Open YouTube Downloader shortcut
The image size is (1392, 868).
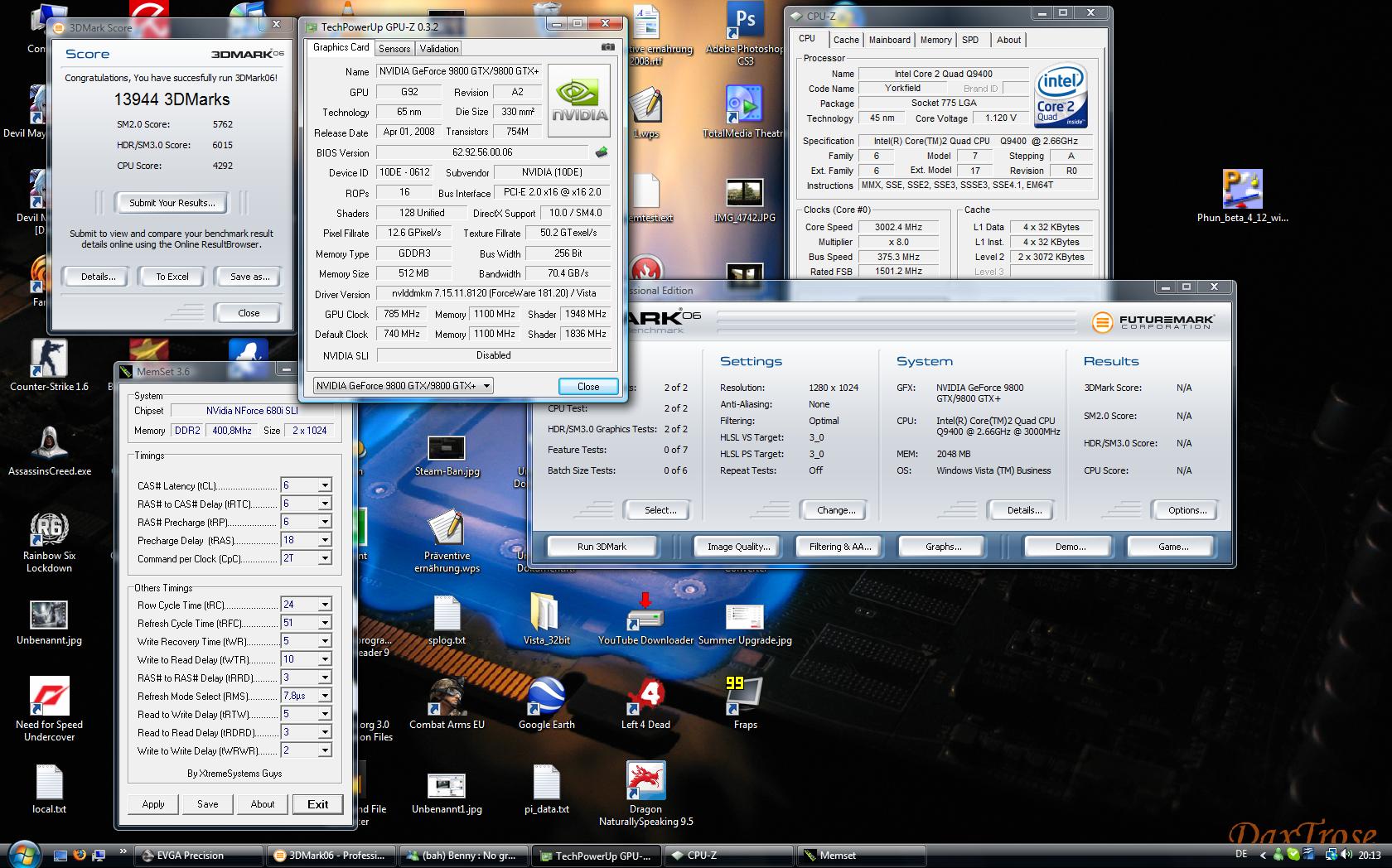pyautogui.click(x=645, y=620)
